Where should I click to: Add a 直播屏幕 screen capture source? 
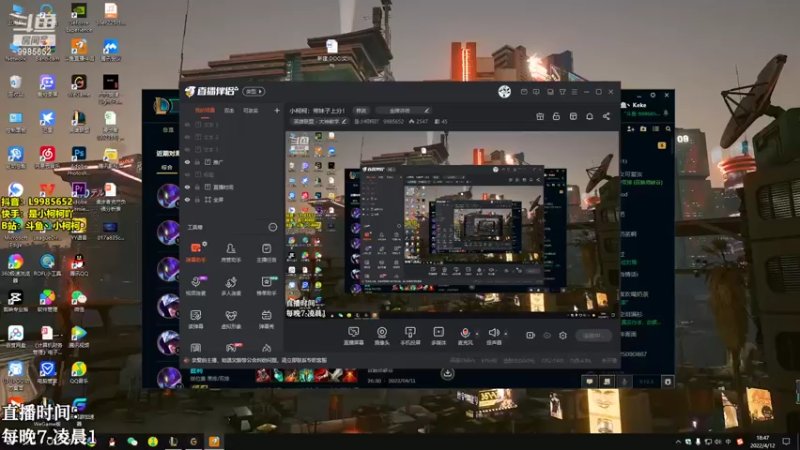(353, 336)
